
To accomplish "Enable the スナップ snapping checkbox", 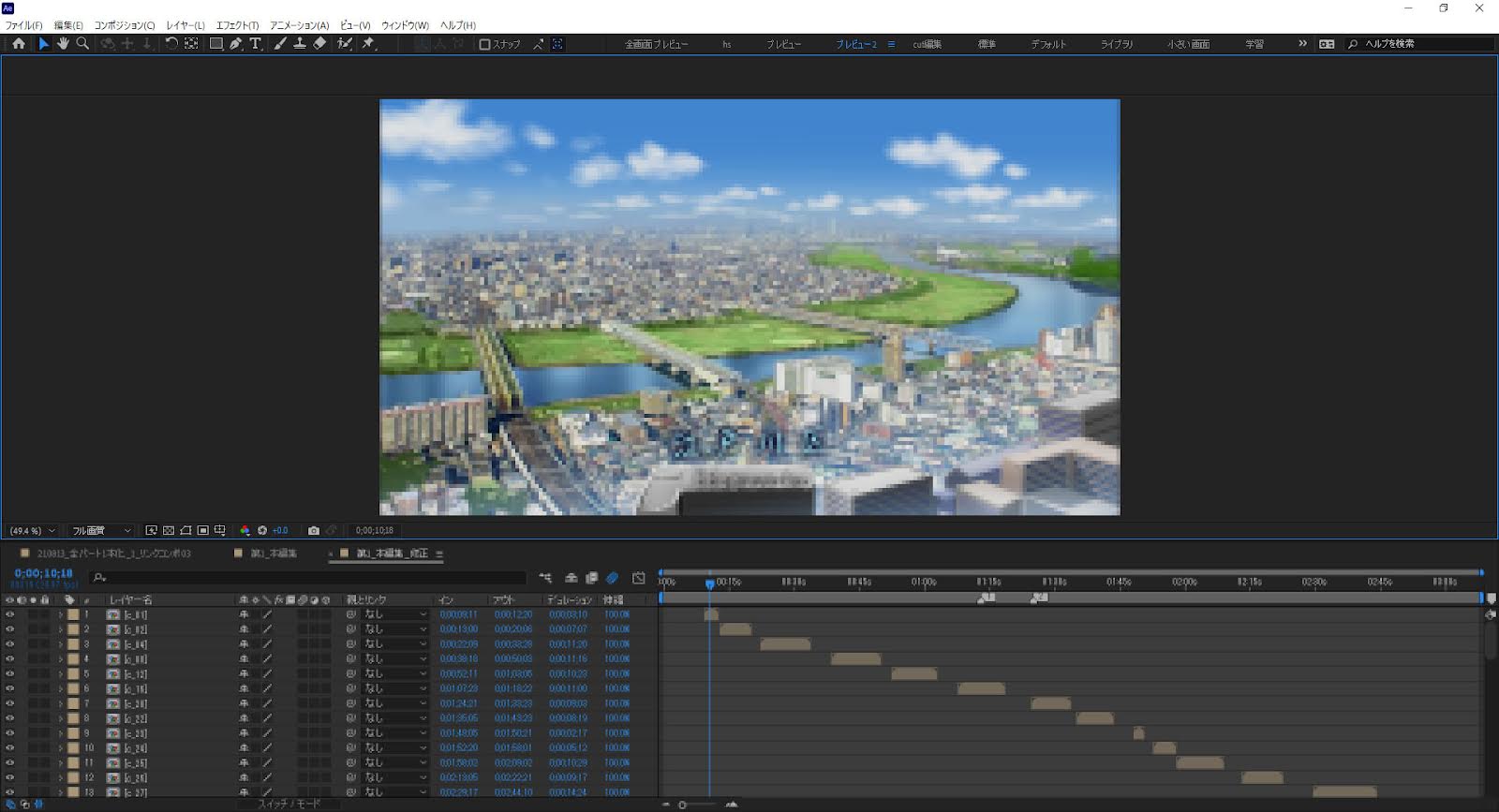I will 484,44.
